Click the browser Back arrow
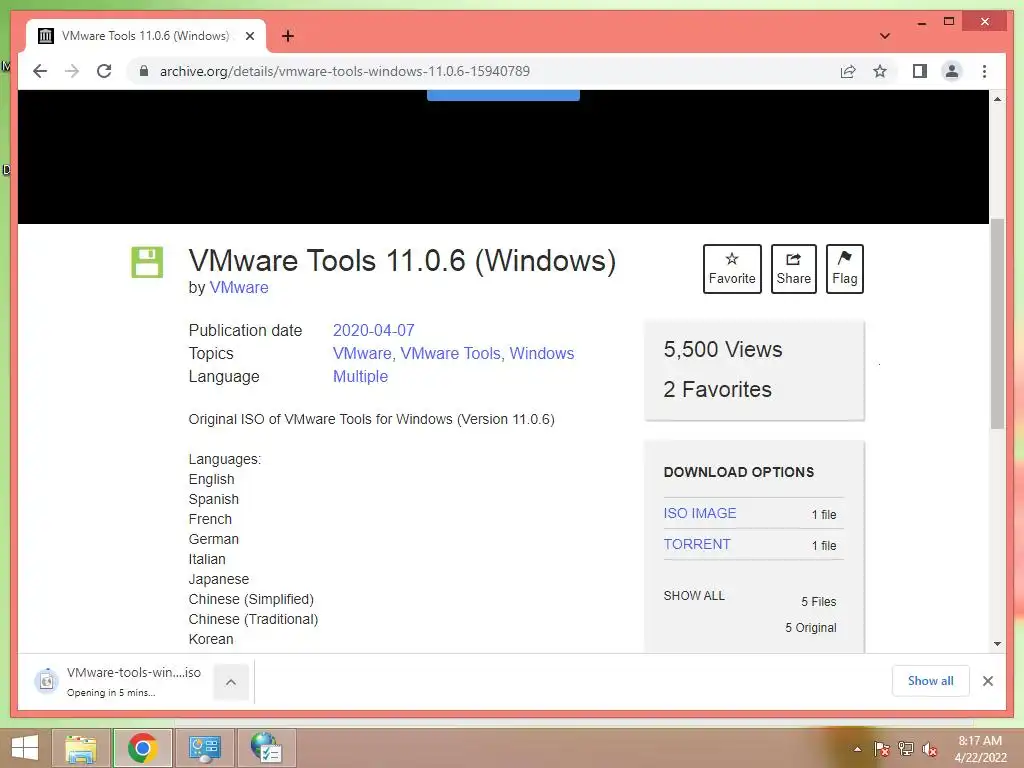Image resolution: width=1024 pixels, height=768 pixels. [x=40, y=71]
